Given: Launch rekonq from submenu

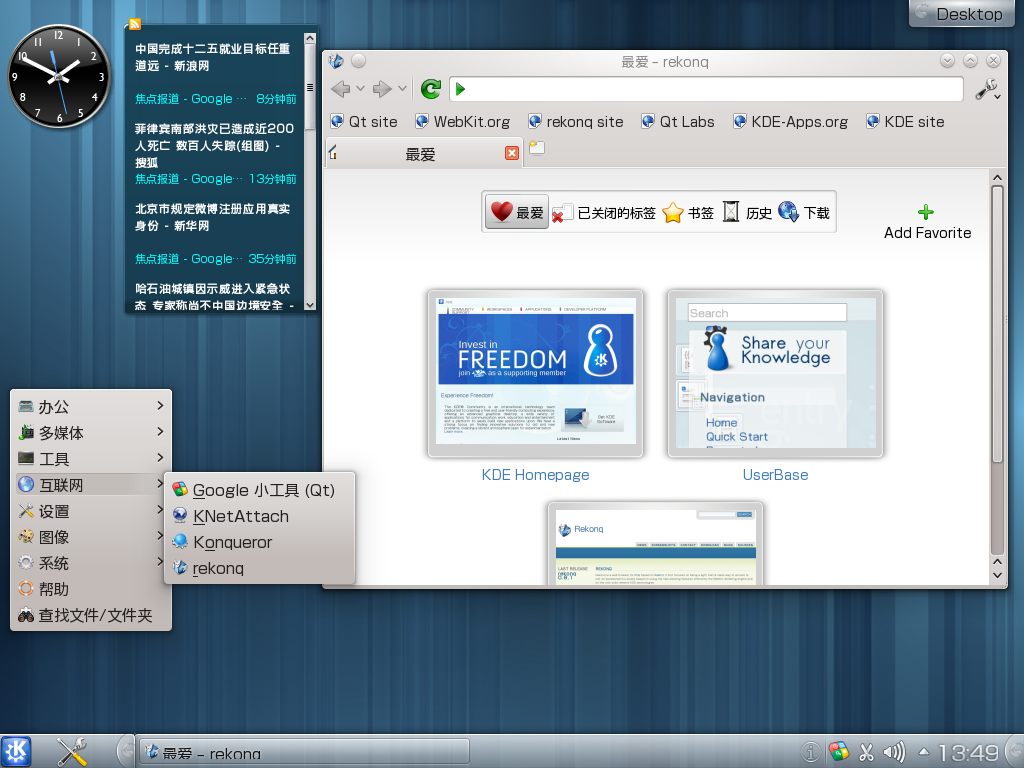Looking at the screenshot, I should [x=260, y=568].
